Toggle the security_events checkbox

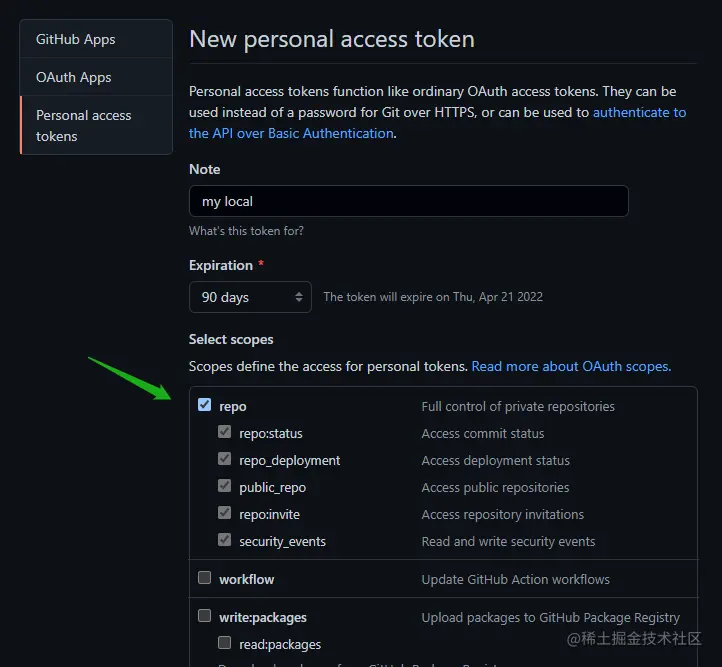pos(225,541)
